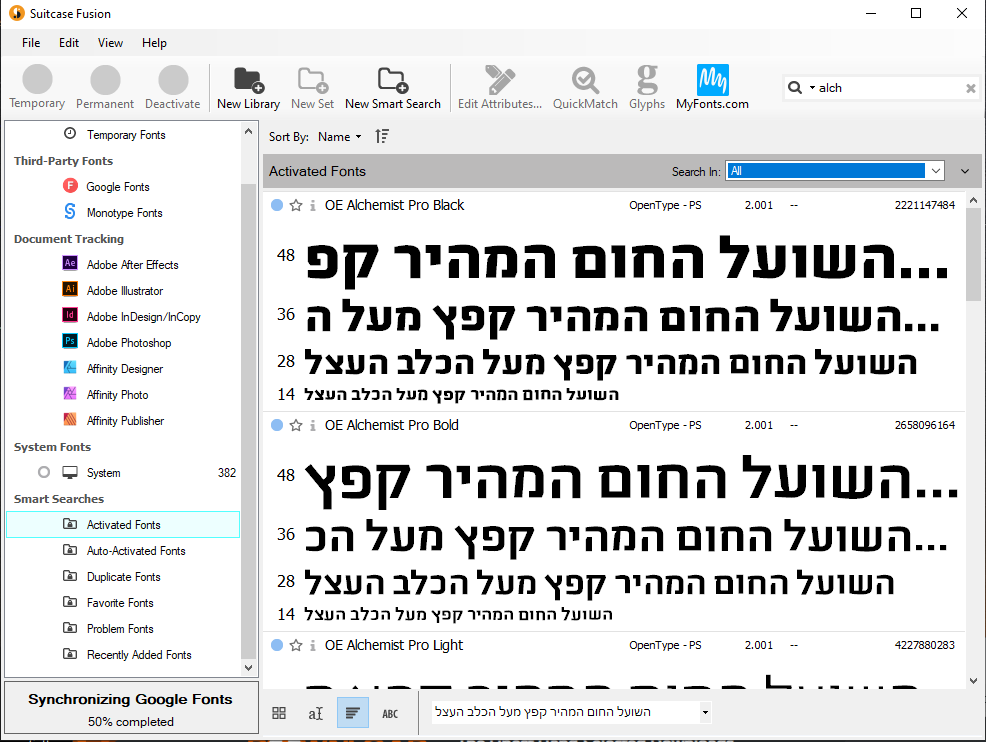This screenshot has height=742, width=986.
Task: Select Recently Added Fonts smart search
Action: (123, 655)
